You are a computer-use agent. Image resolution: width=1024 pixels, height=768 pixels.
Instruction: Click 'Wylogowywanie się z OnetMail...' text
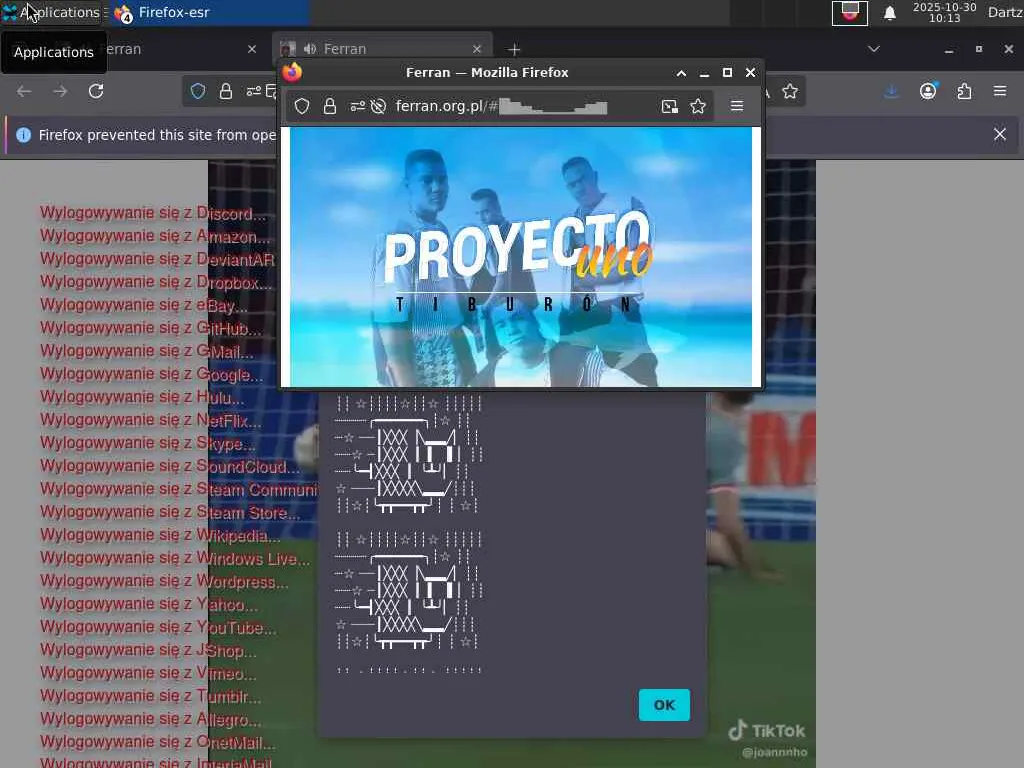pyautogui.click(x=157, y=743)
